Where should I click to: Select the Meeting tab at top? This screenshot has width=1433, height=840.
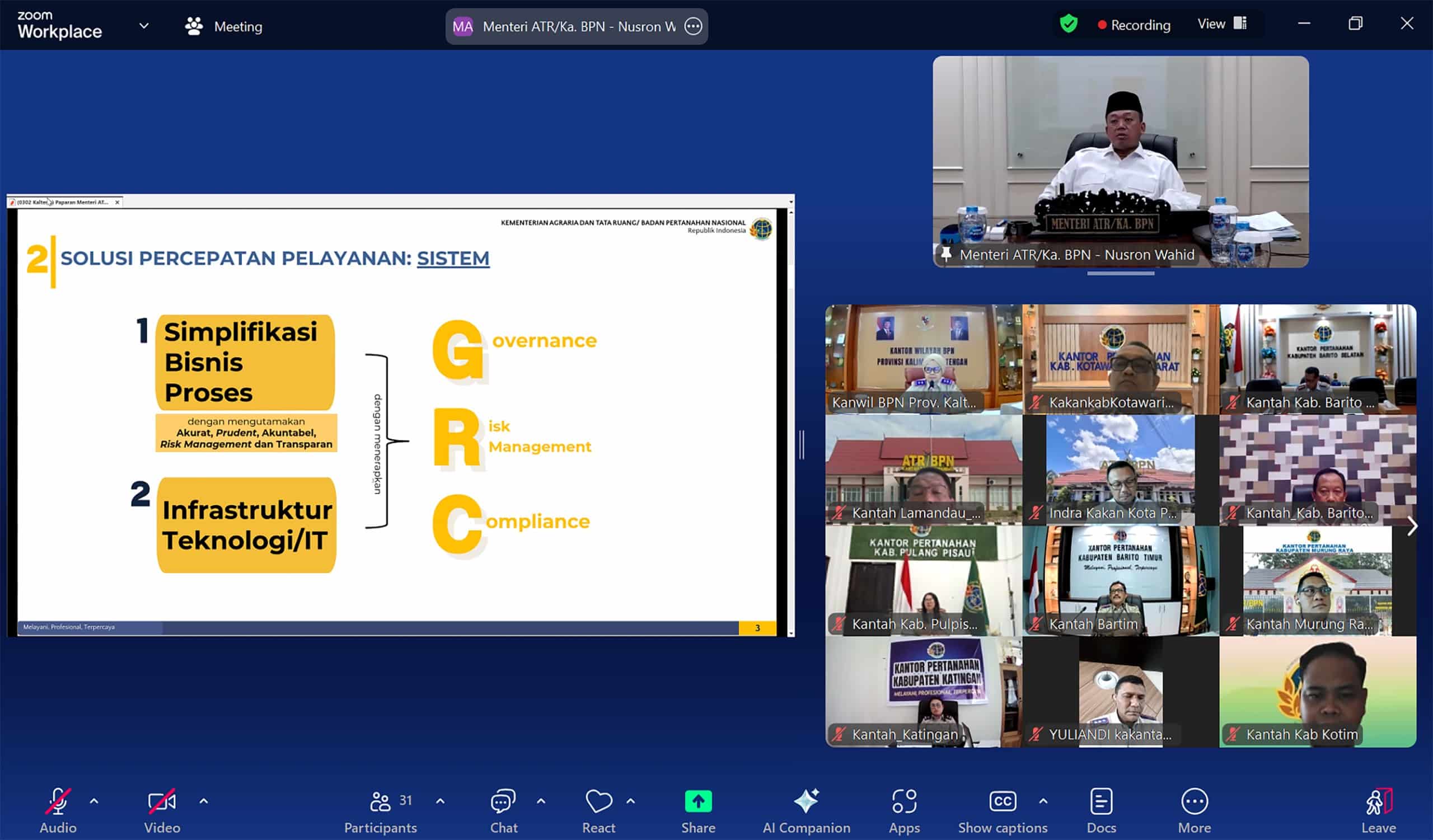click(x=224, y=26)
